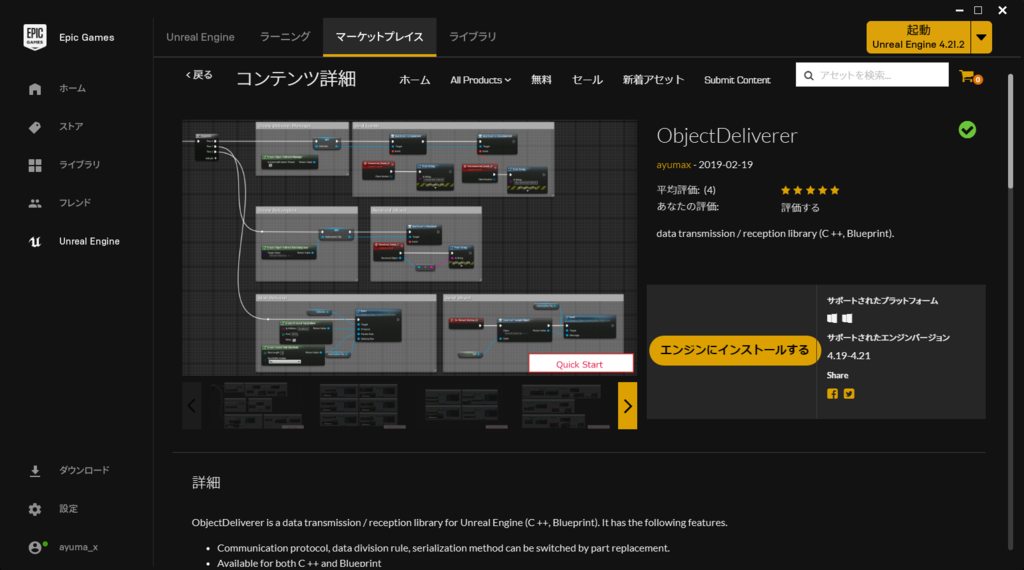Switch to the Unreal Engine top tab
The height and width of the screenshot is (570, 1024).
coord(200,37)
